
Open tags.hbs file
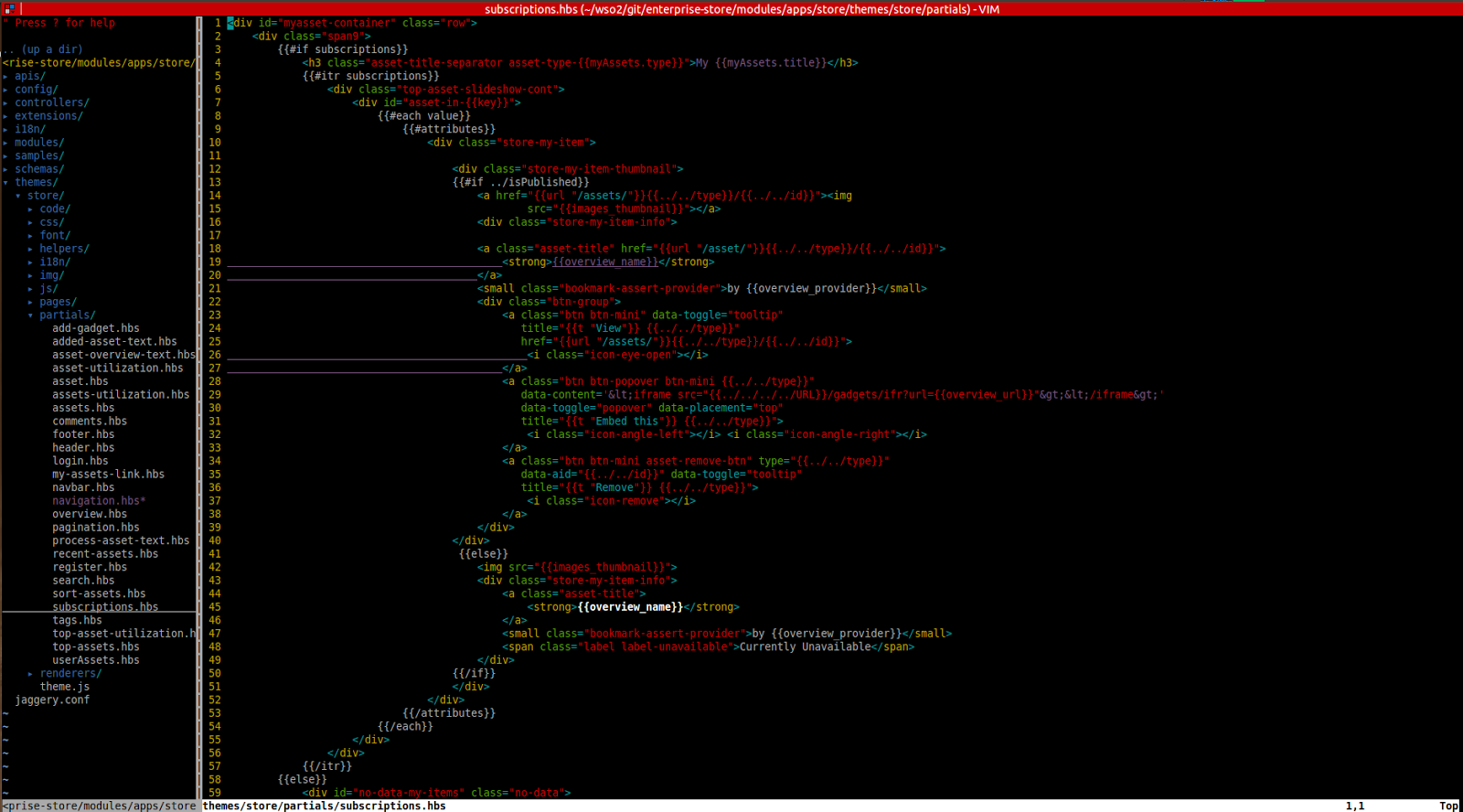click(77, 620)
